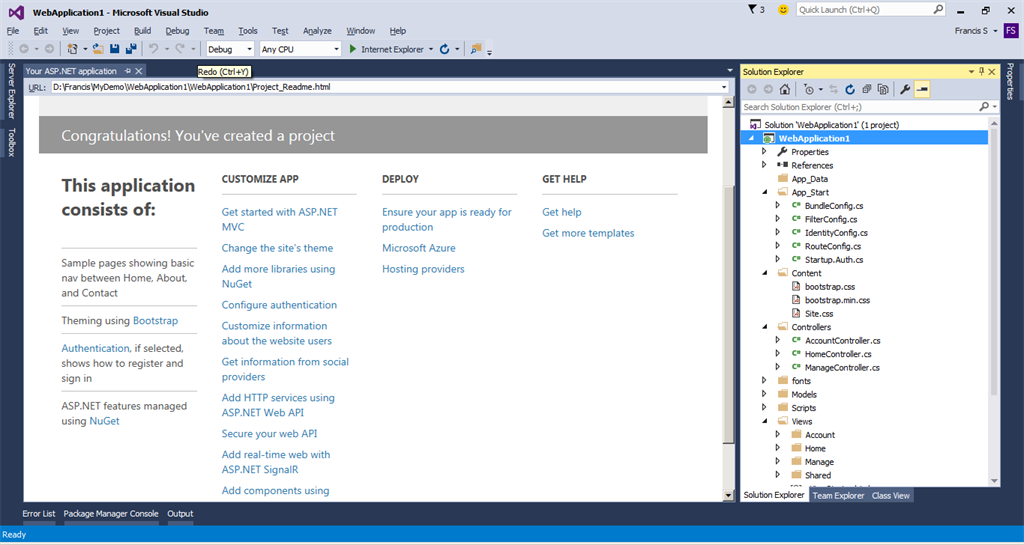Open the File menu
This screenshot has height=545, width=1024.
pos(13,31)
